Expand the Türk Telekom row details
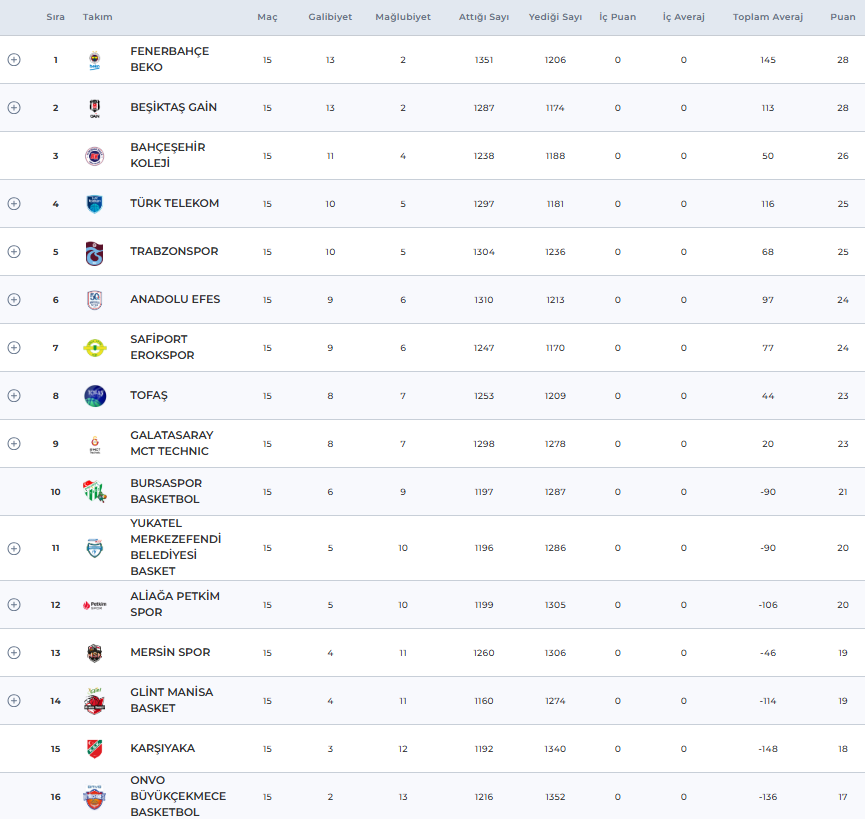 (14, 204)
